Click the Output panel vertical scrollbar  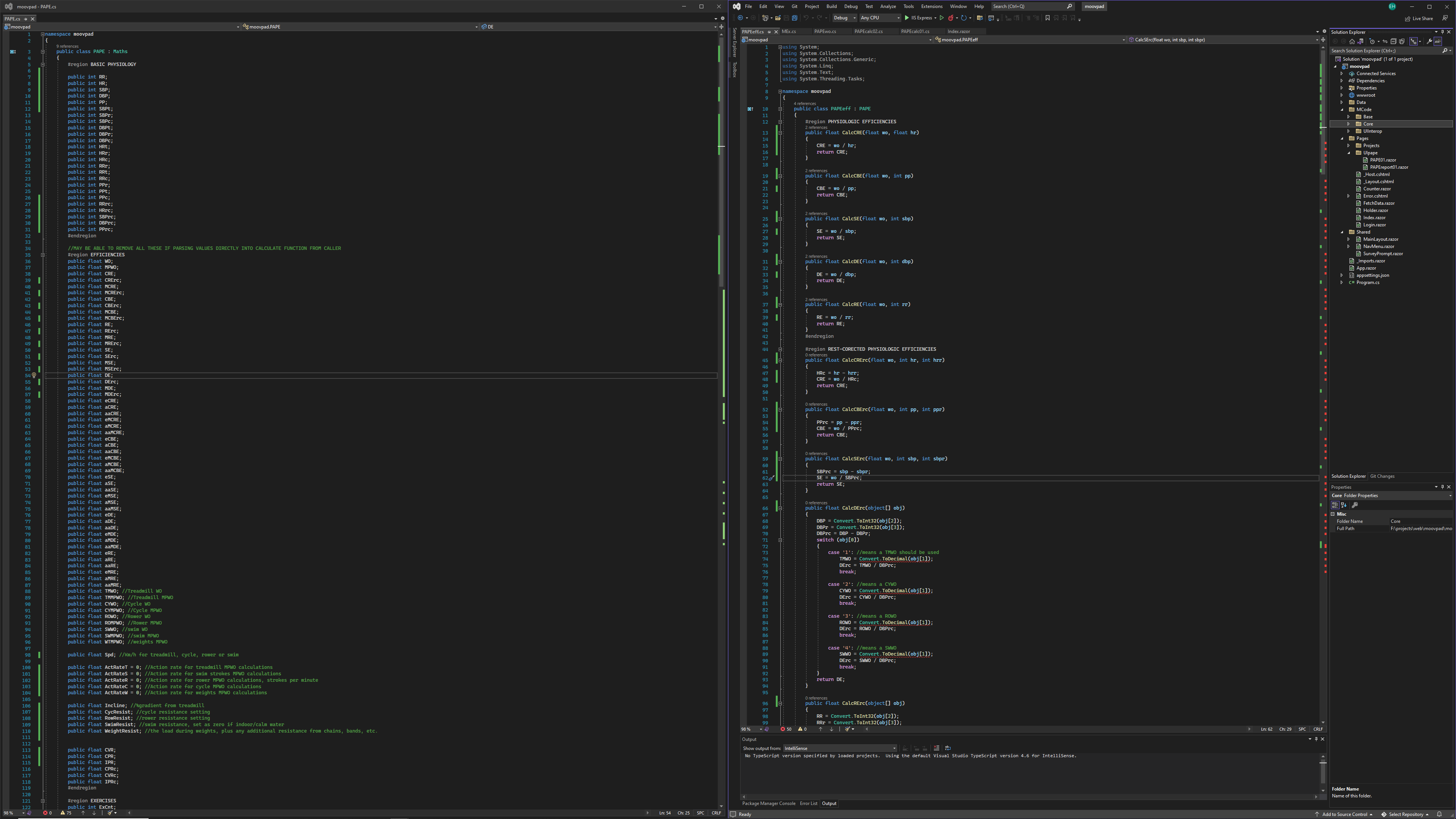tap(1323, 773)
